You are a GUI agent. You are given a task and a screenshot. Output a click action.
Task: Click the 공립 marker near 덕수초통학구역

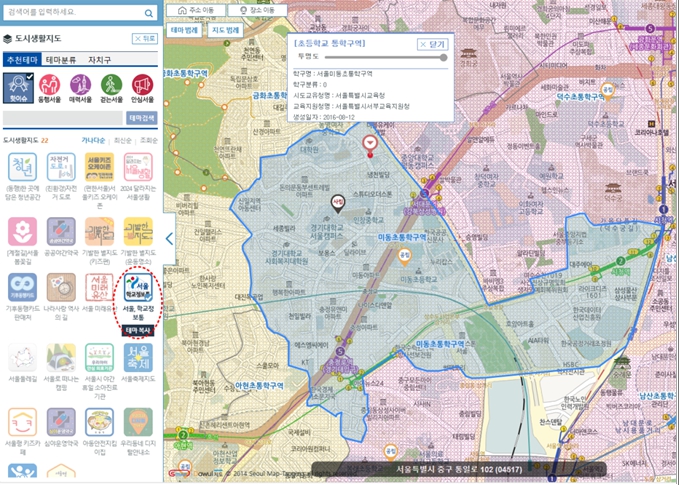(x=608, y=91)
